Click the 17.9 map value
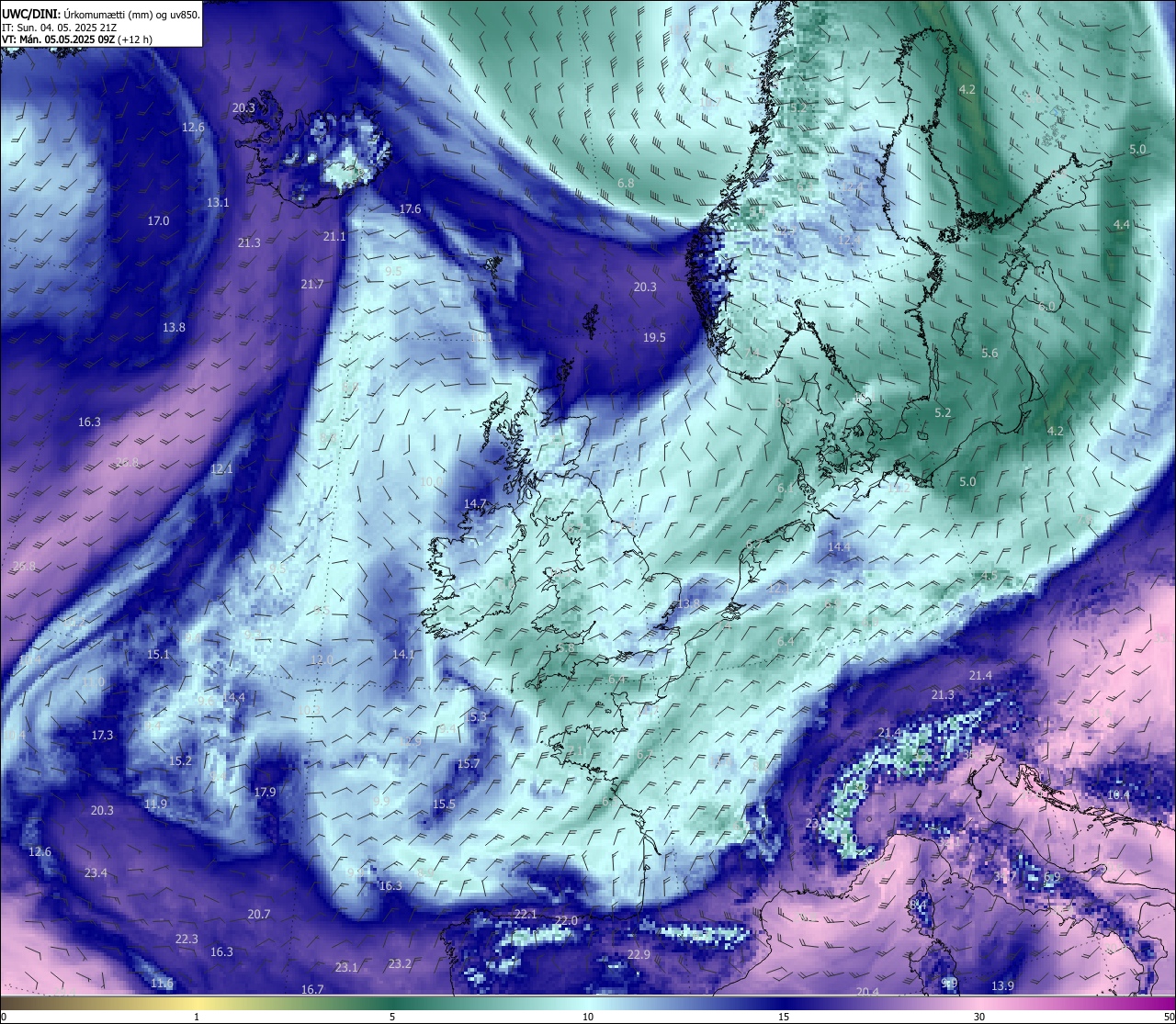The image size is (1176, 1024). click(x=265, y=793)
